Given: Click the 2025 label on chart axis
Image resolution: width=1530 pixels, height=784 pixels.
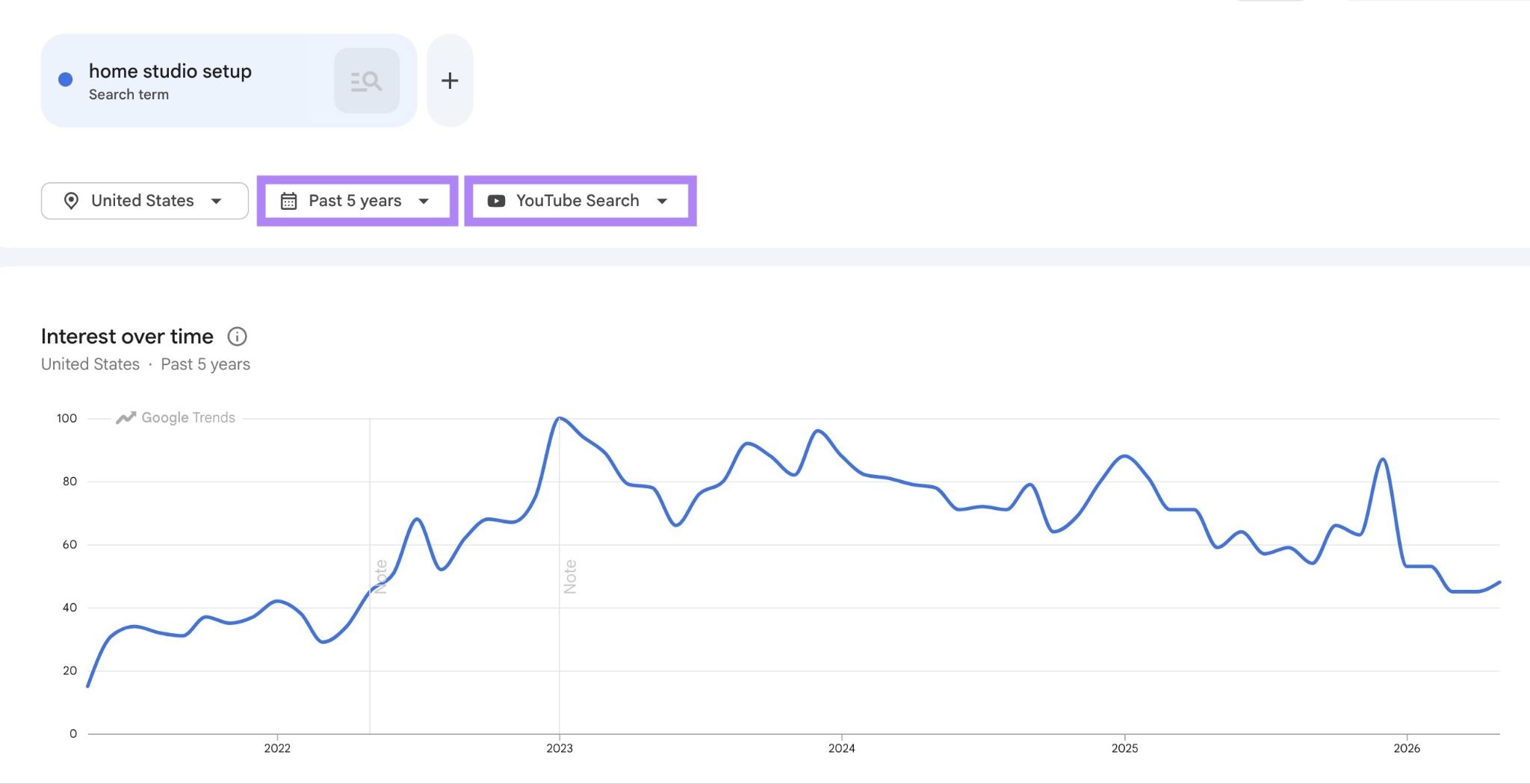Looking at the screenshot, I should [x=1124, y=748].
